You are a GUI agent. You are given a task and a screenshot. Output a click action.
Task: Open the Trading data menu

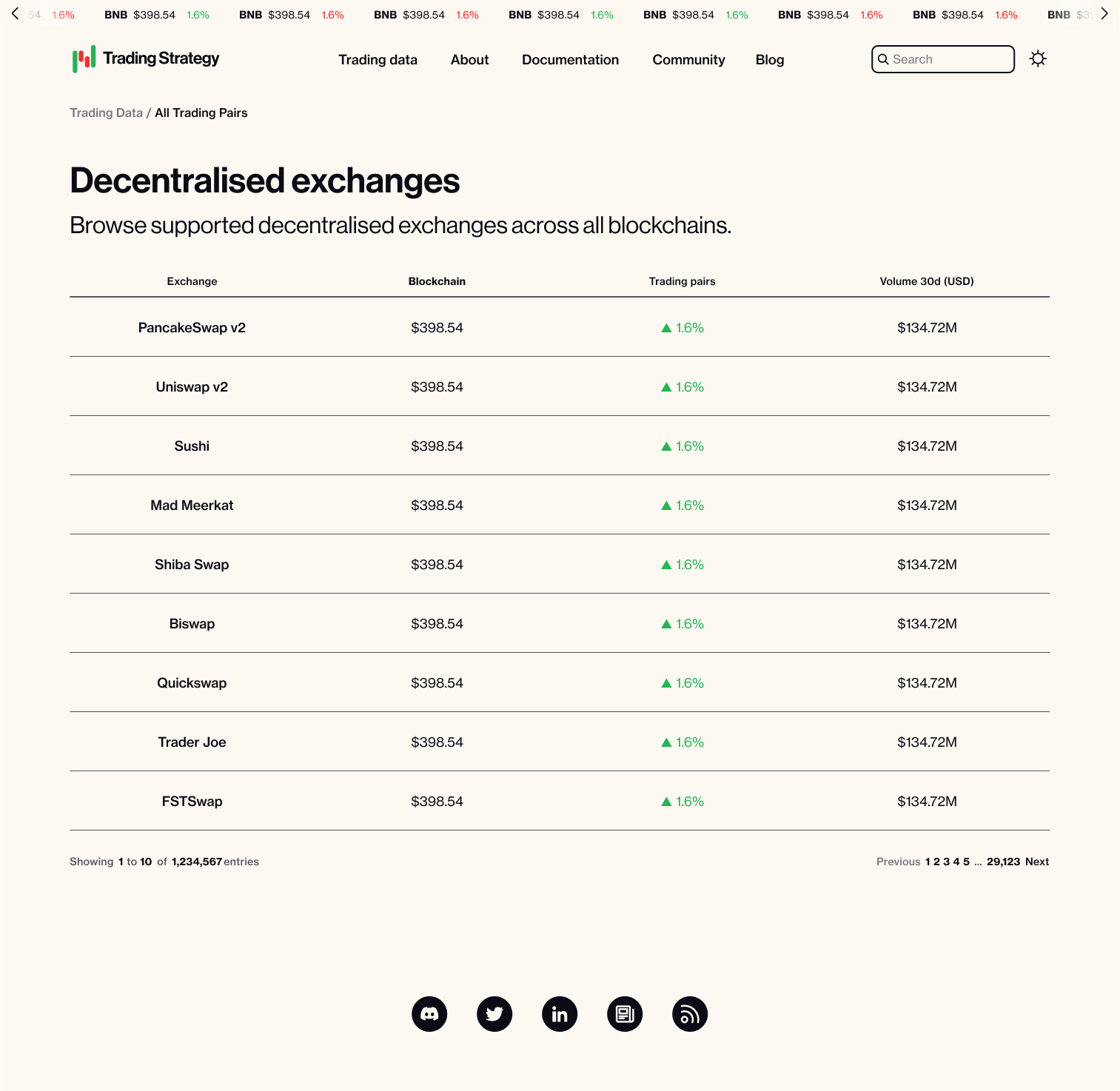[378, 60]
